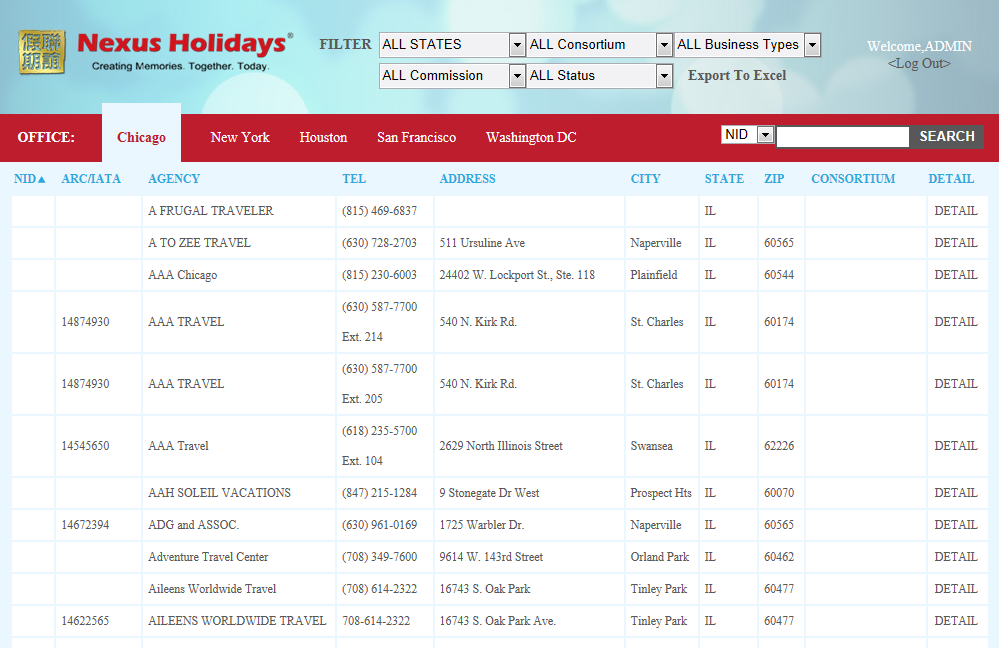Sort table by TEL column header
Viewport: 999px width, 648px height.
(354, 178)
